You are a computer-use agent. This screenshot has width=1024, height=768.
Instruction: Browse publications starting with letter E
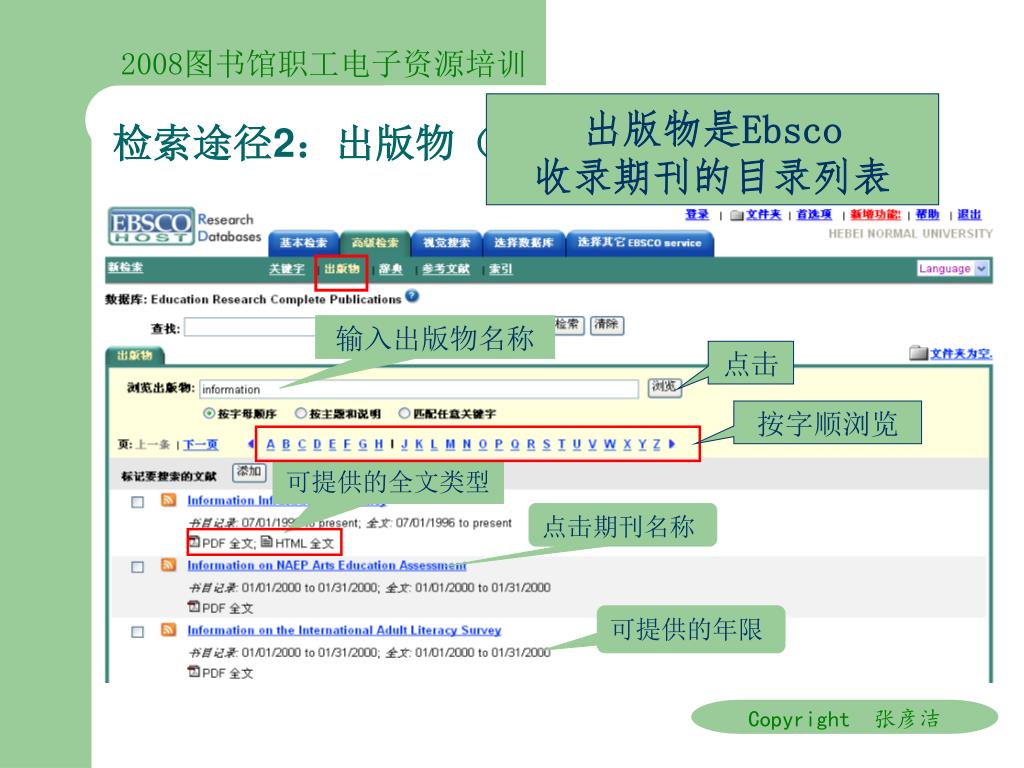332,445
